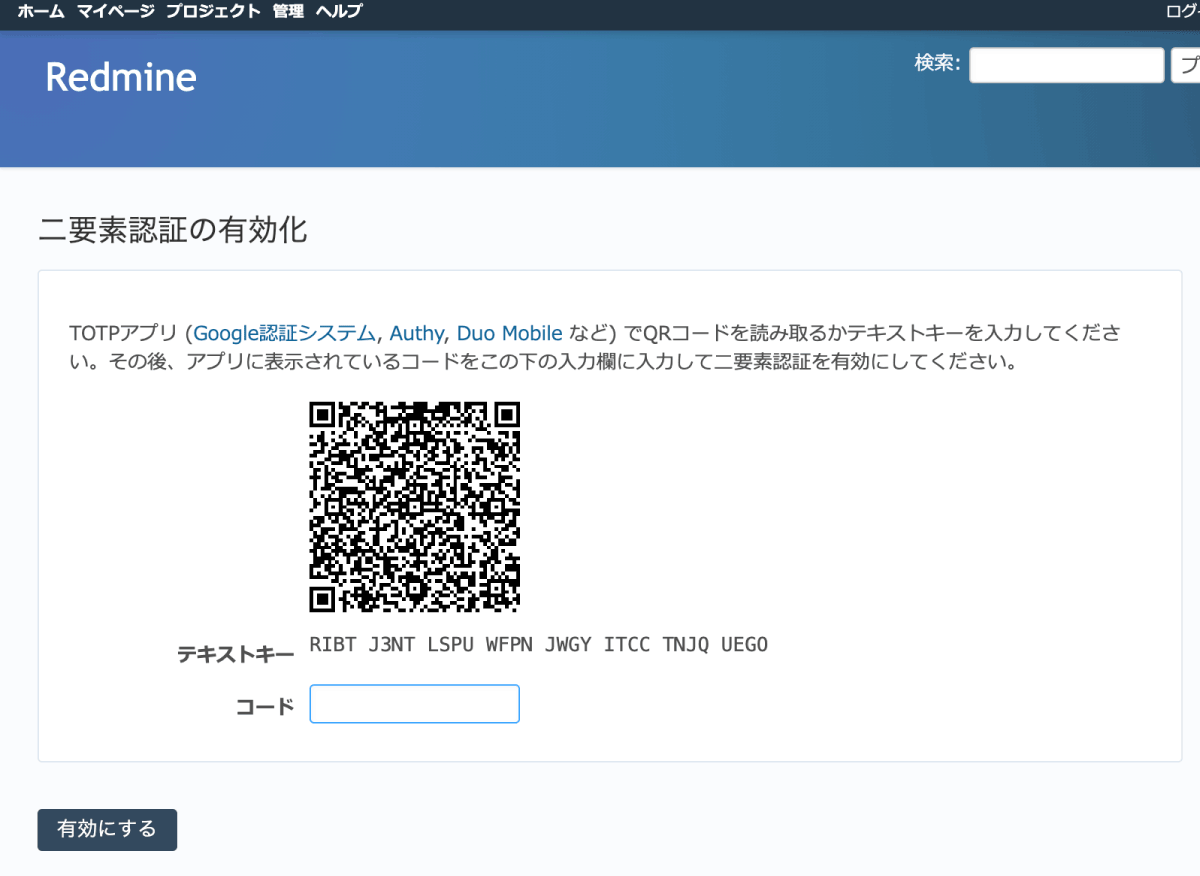Open the プロジェクト menu item
This screenshot has width=1200, height=876.
(x=214, y=12)
